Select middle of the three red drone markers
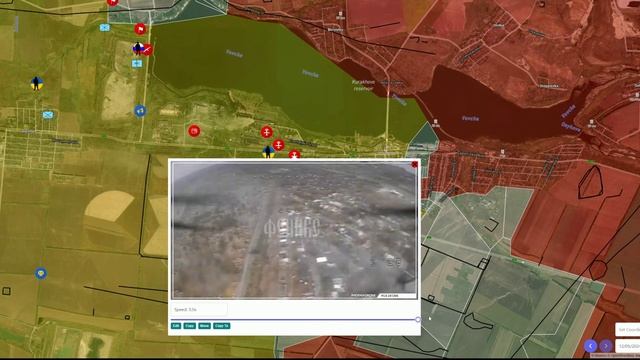 pyautogui.click(x=278, y=144)
